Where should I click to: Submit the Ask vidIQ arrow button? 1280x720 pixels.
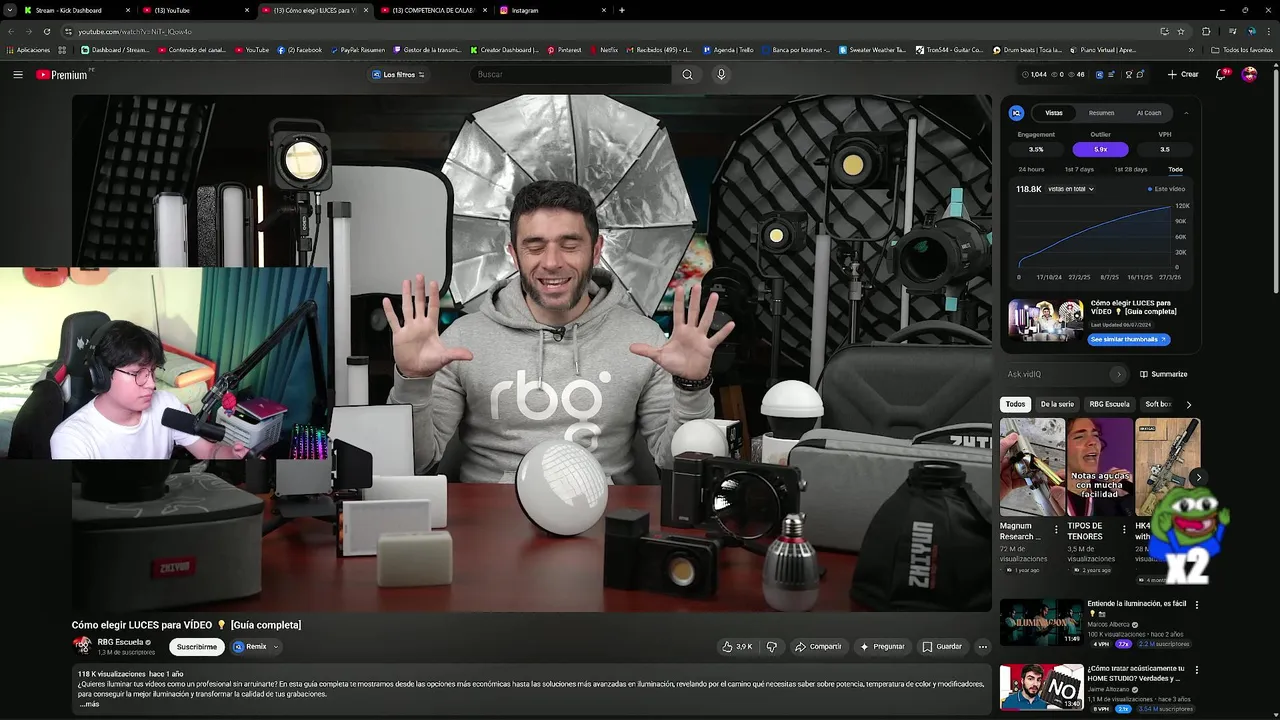pyautogui.click(x=1118, y=374)
